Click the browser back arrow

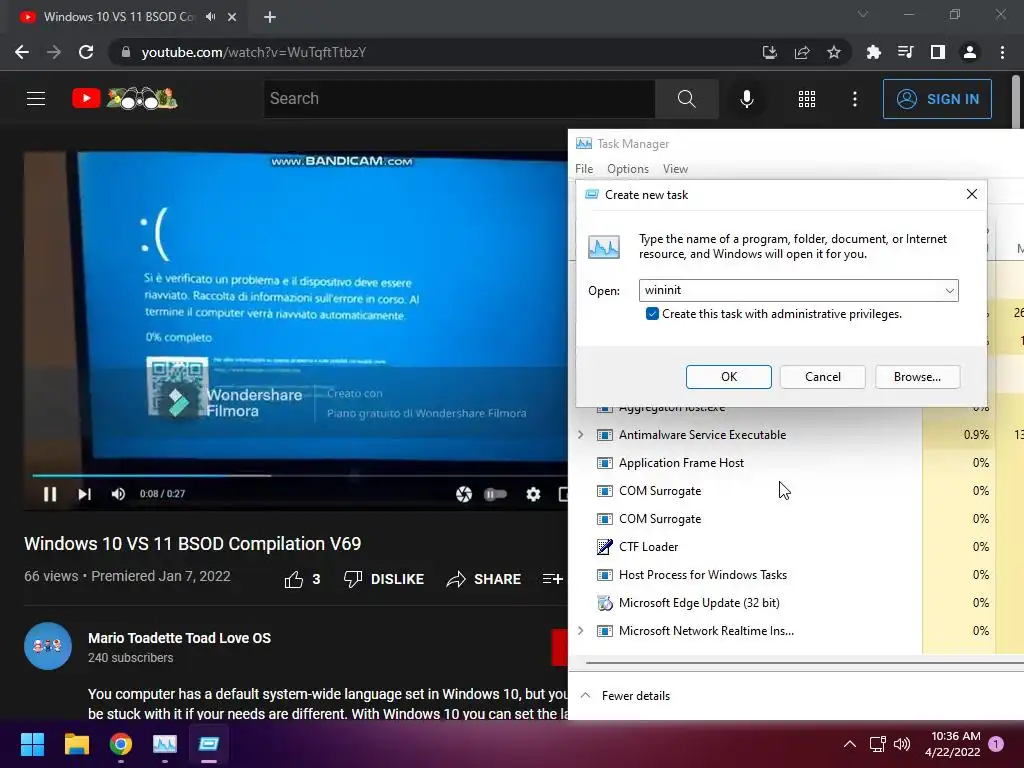pos(22,52)
